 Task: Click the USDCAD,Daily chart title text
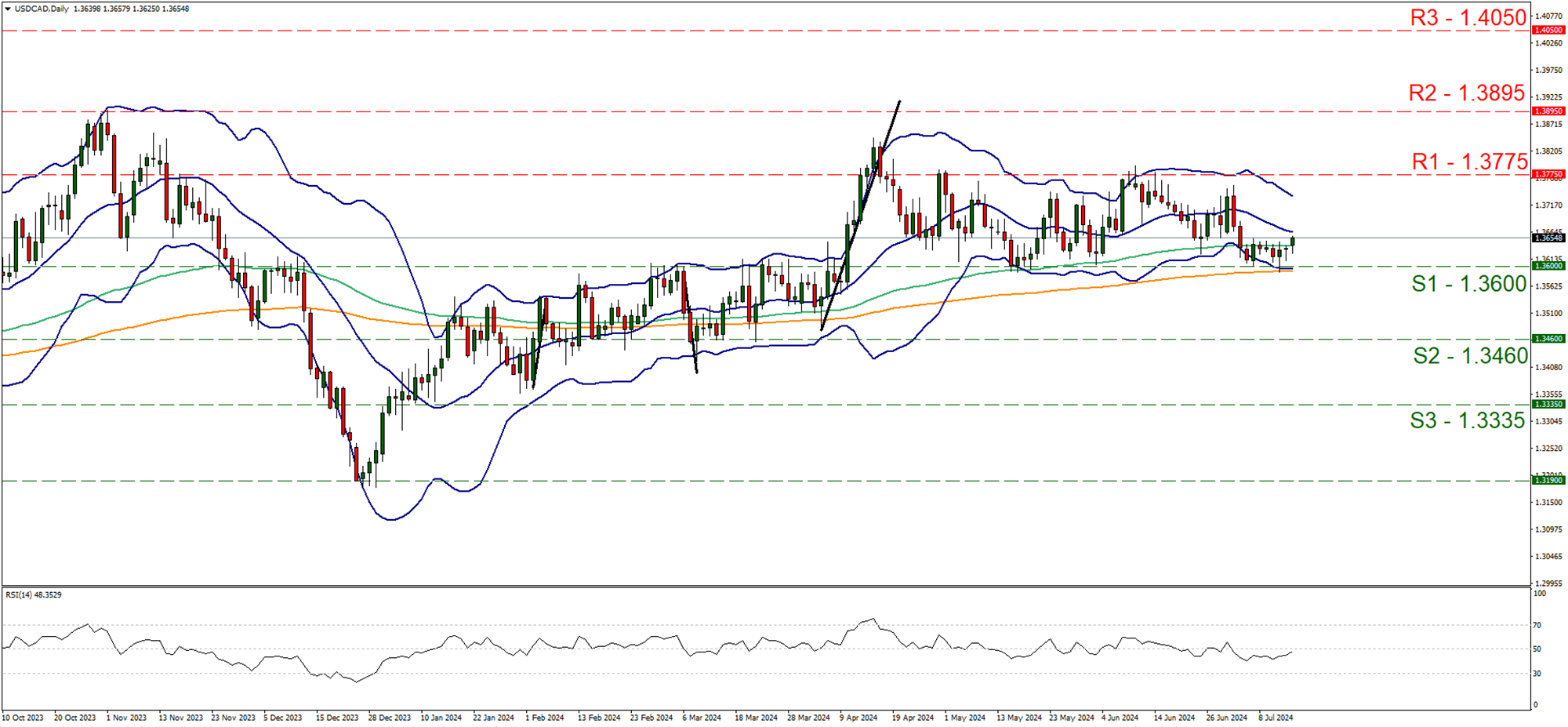click(40, 9)
